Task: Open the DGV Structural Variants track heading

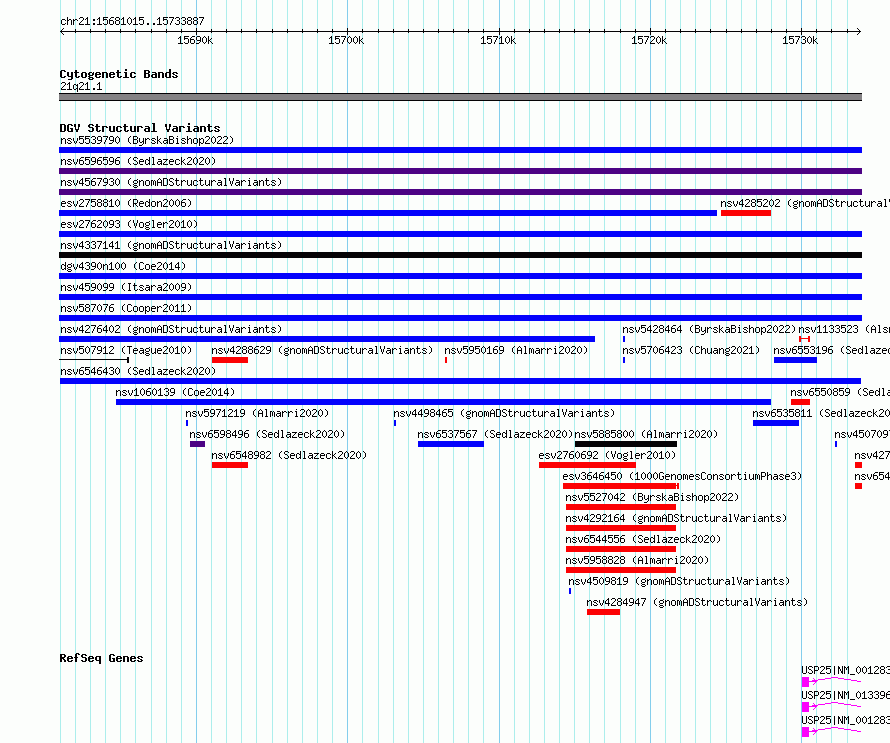Action: [x=140, y=128]
